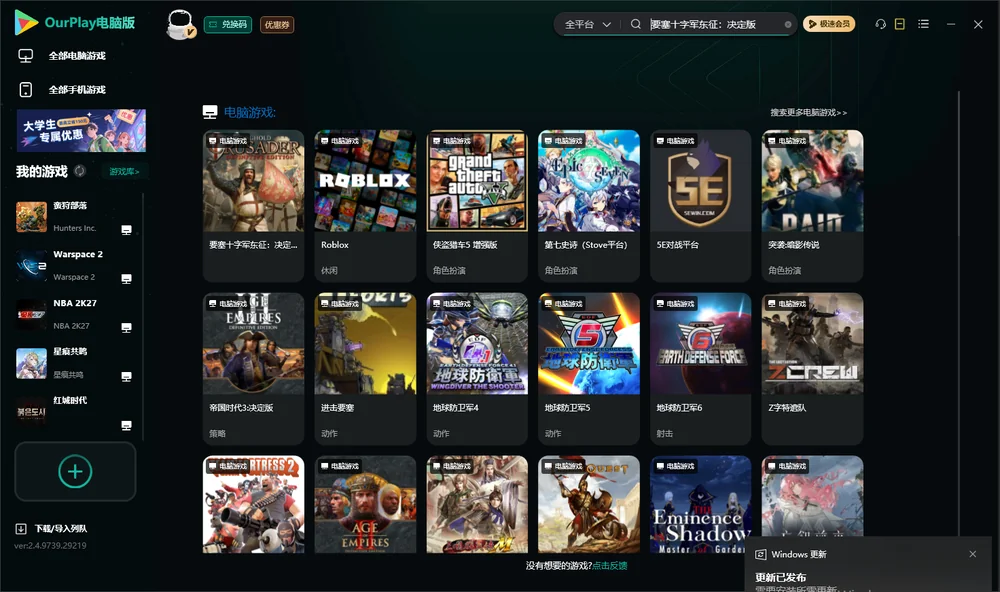Click the PC icon beside 星痕共鸣

click(x=126, y=376)
